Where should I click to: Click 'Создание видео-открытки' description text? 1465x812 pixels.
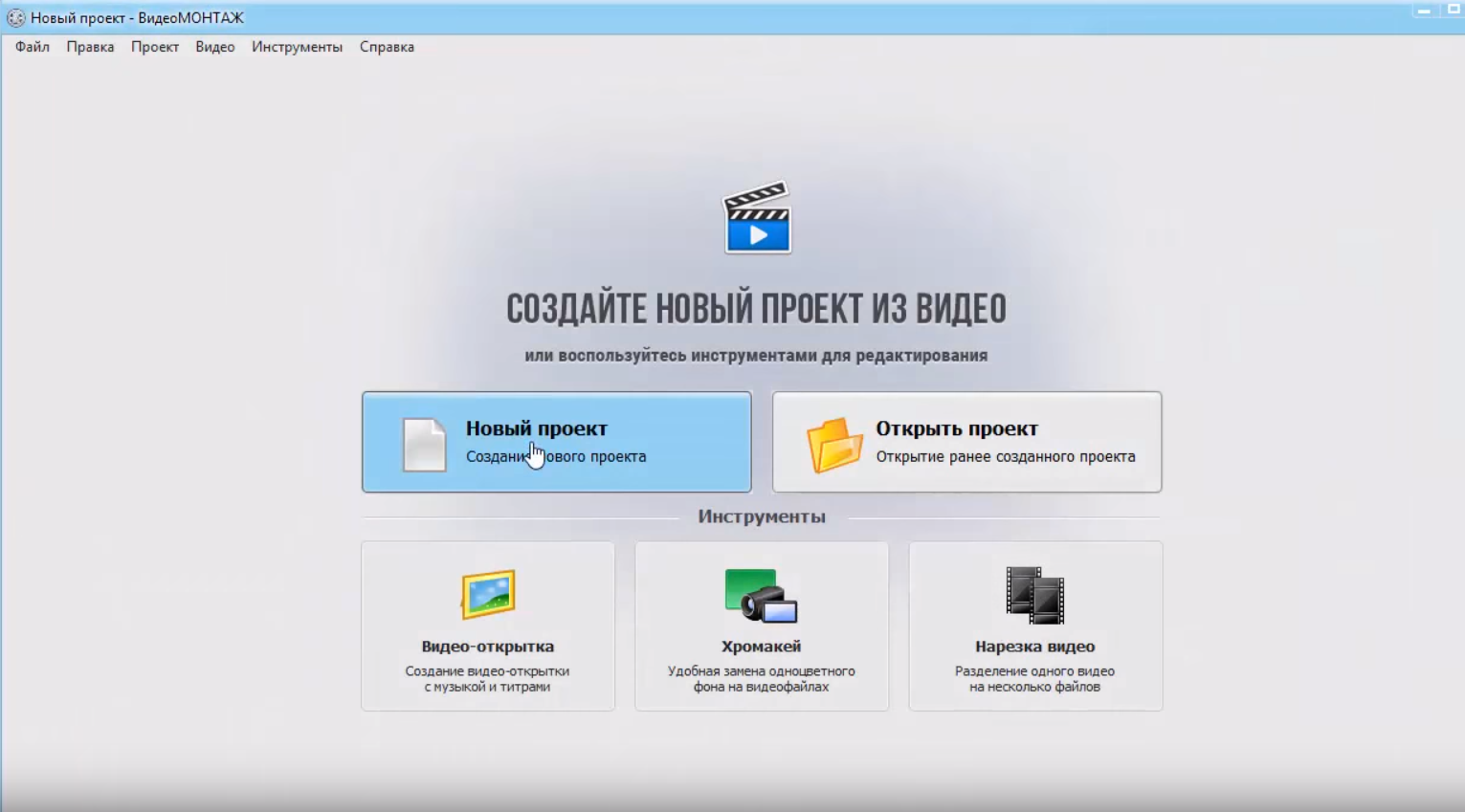point(487,679)
